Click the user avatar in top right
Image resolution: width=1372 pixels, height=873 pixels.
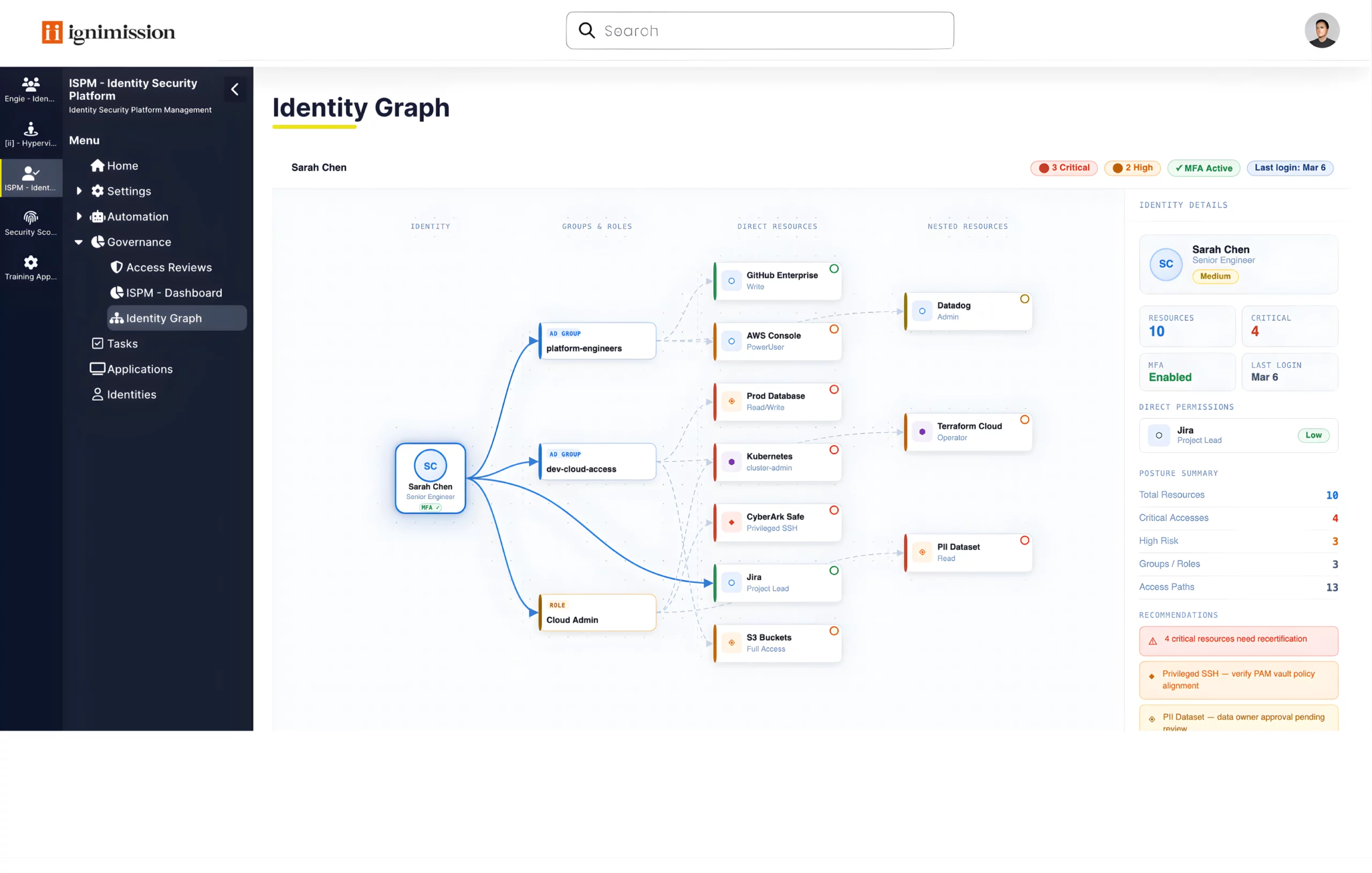[1321, 31]
